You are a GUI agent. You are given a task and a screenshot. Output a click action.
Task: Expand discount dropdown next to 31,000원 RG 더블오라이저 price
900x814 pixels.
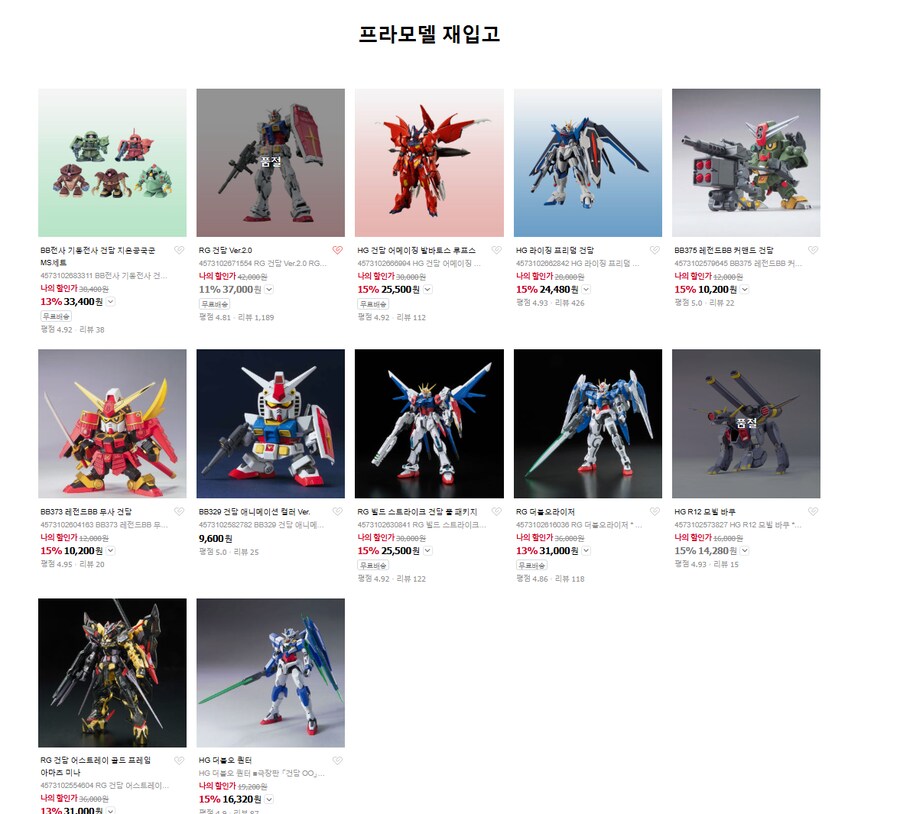pyautogui.click(x=586, y=551)
